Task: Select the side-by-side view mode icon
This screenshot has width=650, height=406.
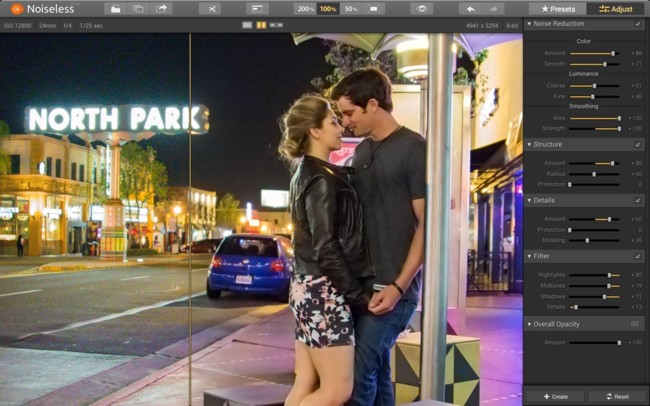Action: (276, 25)
